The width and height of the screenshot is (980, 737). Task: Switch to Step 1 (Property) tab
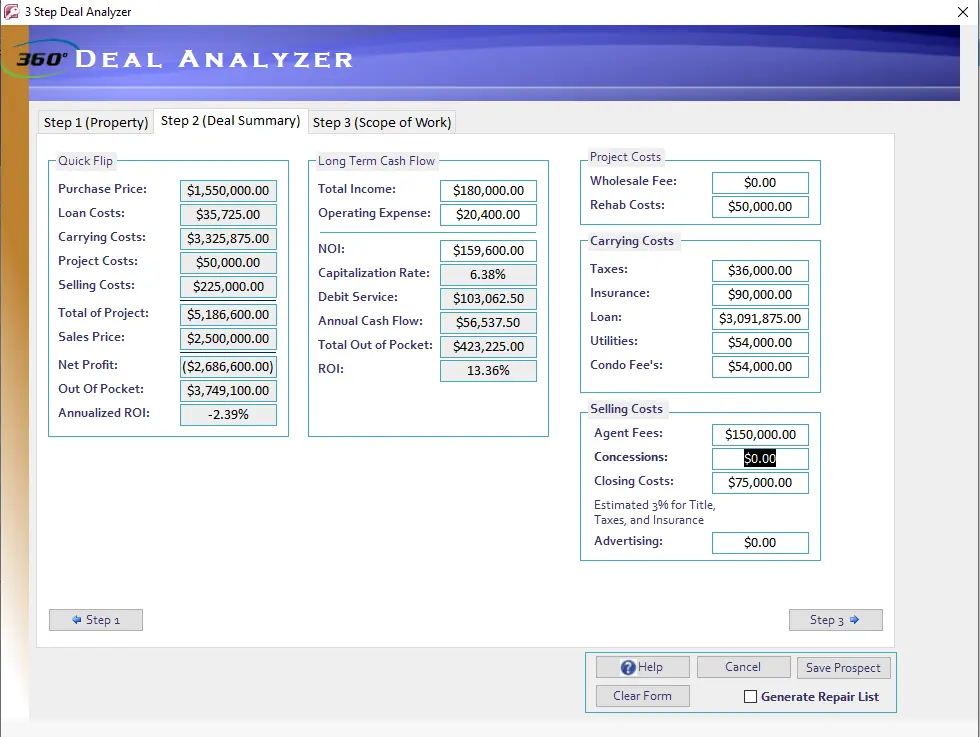pyautogui.click(x=96, y=122)
